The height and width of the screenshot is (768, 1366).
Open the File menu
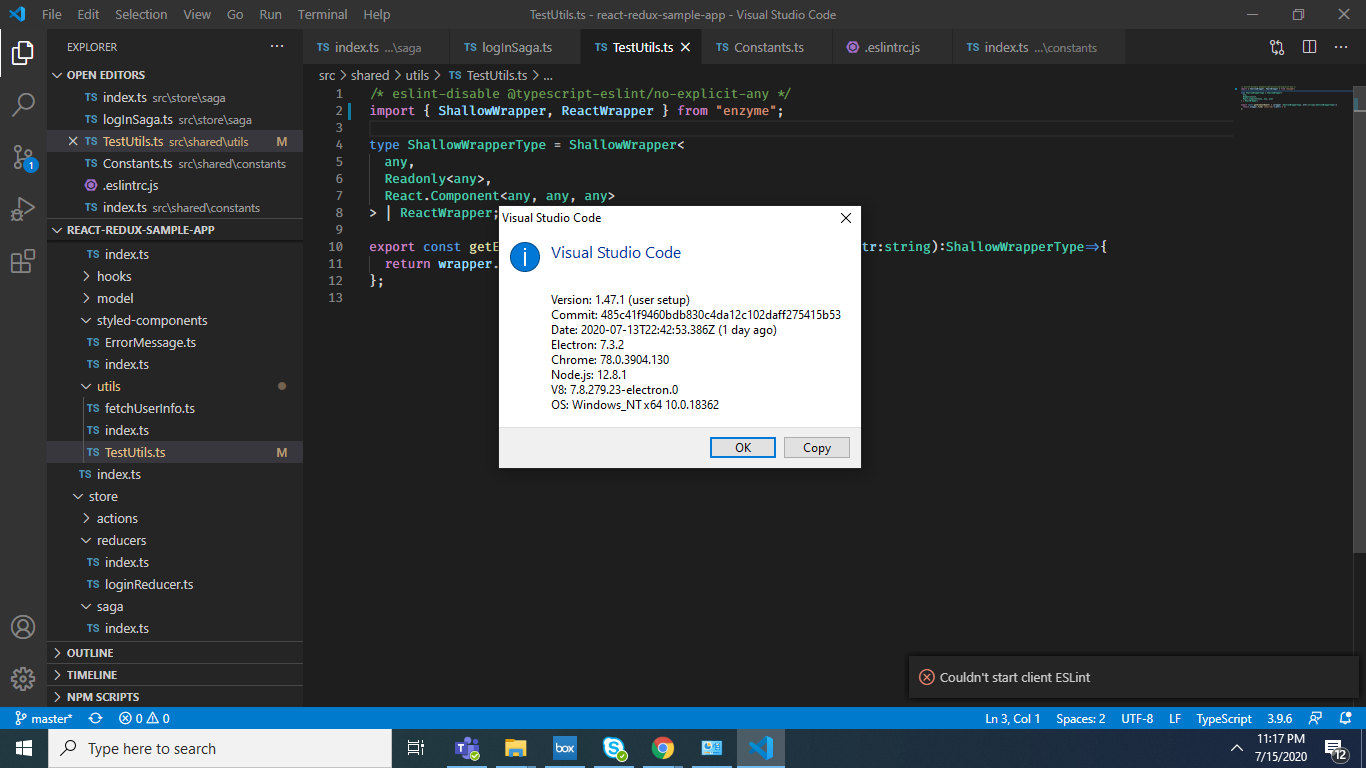[x=52, y=14]
